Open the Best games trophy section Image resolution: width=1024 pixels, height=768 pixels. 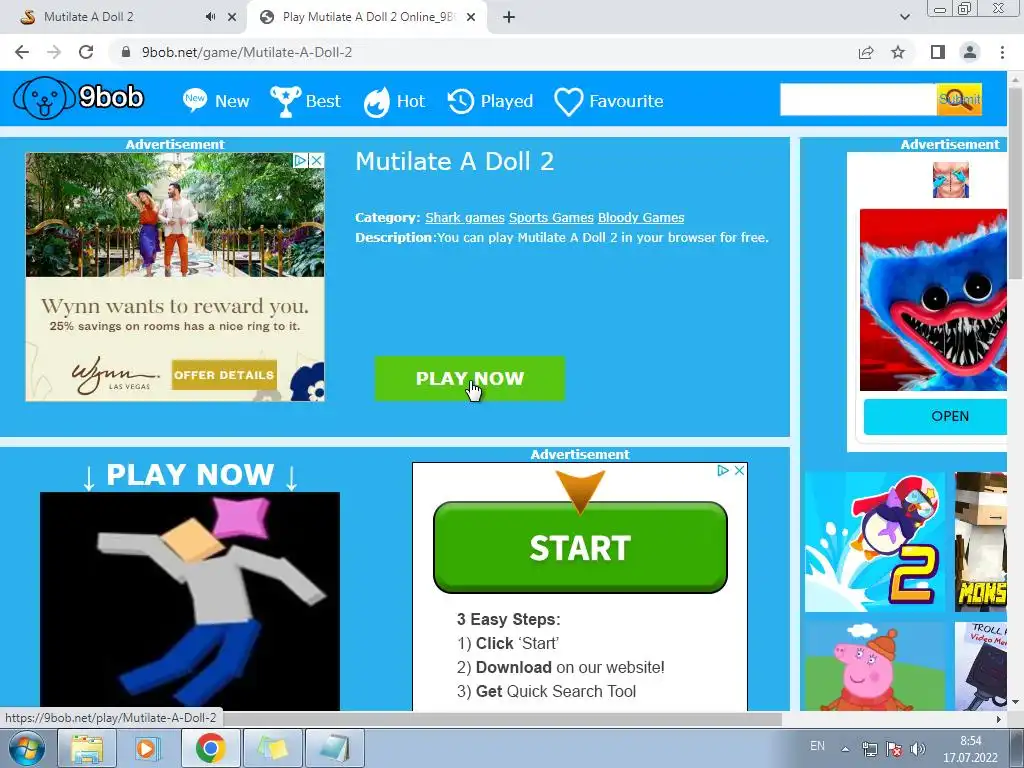[x=306, y=101]
